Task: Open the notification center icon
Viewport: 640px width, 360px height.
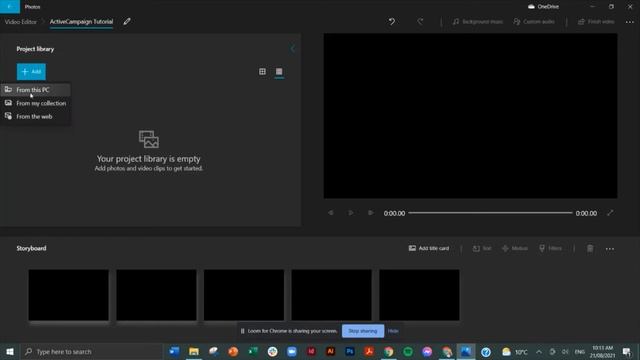Action: click(x=627, y=351)
